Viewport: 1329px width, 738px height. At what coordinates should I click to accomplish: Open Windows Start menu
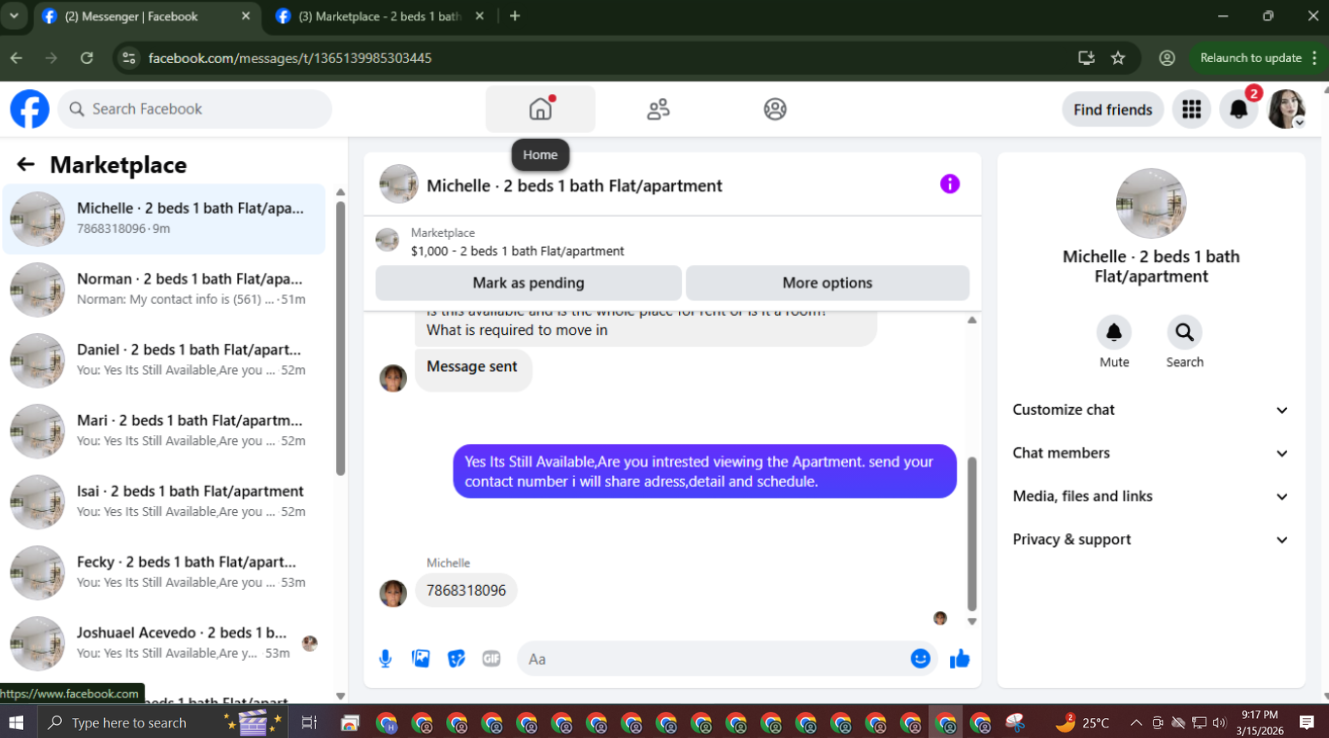click(17, 722)
